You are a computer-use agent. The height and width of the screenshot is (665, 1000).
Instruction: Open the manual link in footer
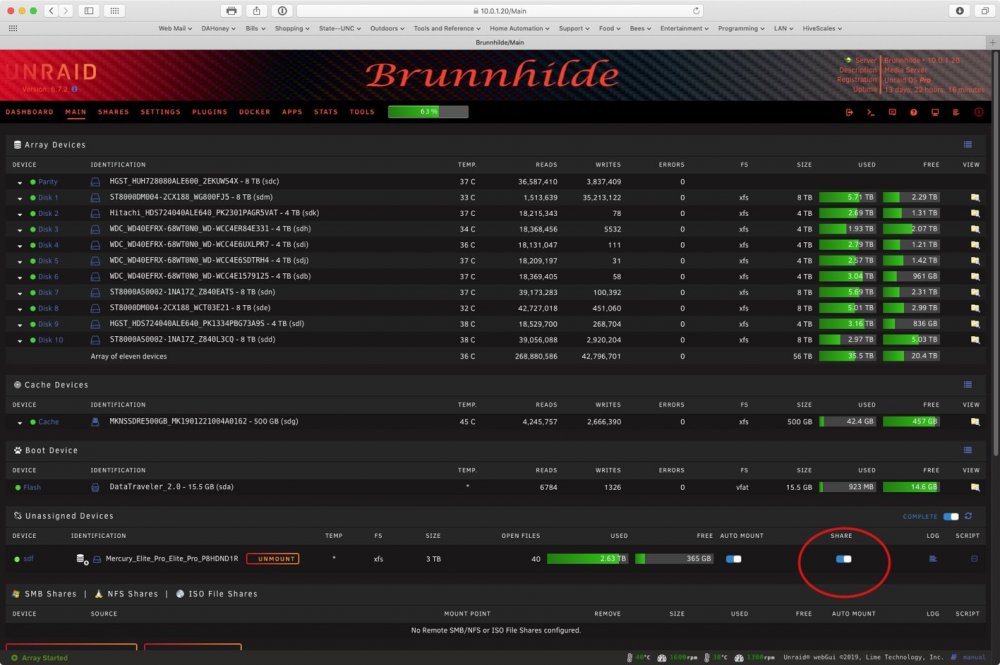point(974,657)
